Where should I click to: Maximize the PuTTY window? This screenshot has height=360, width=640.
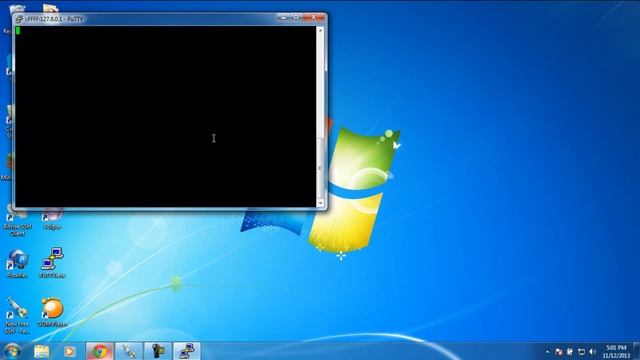click(x=296, y=18)
